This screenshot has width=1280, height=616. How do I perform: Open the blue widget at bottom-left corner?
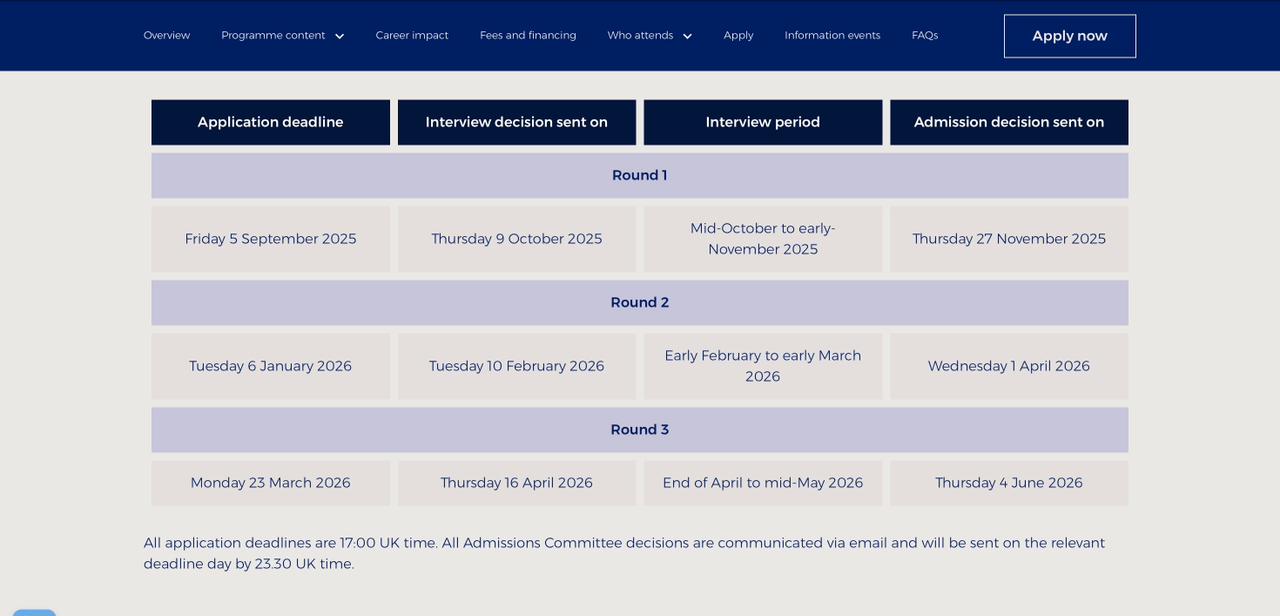click(34, 611)
